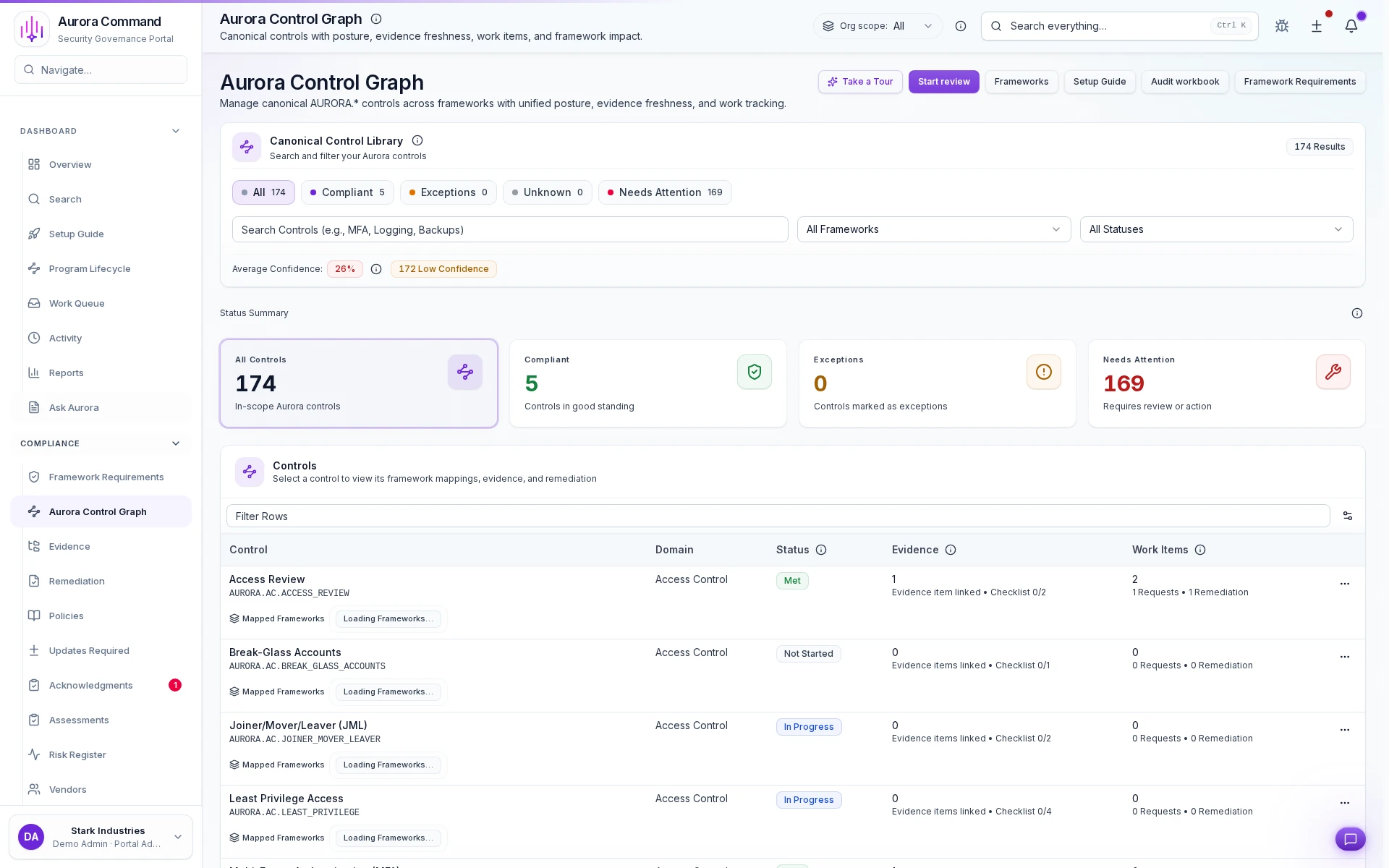Viewport: 1389px width, 868px height.
Task: Click the info icon next to Average Confidence
Action: [376, 269]
